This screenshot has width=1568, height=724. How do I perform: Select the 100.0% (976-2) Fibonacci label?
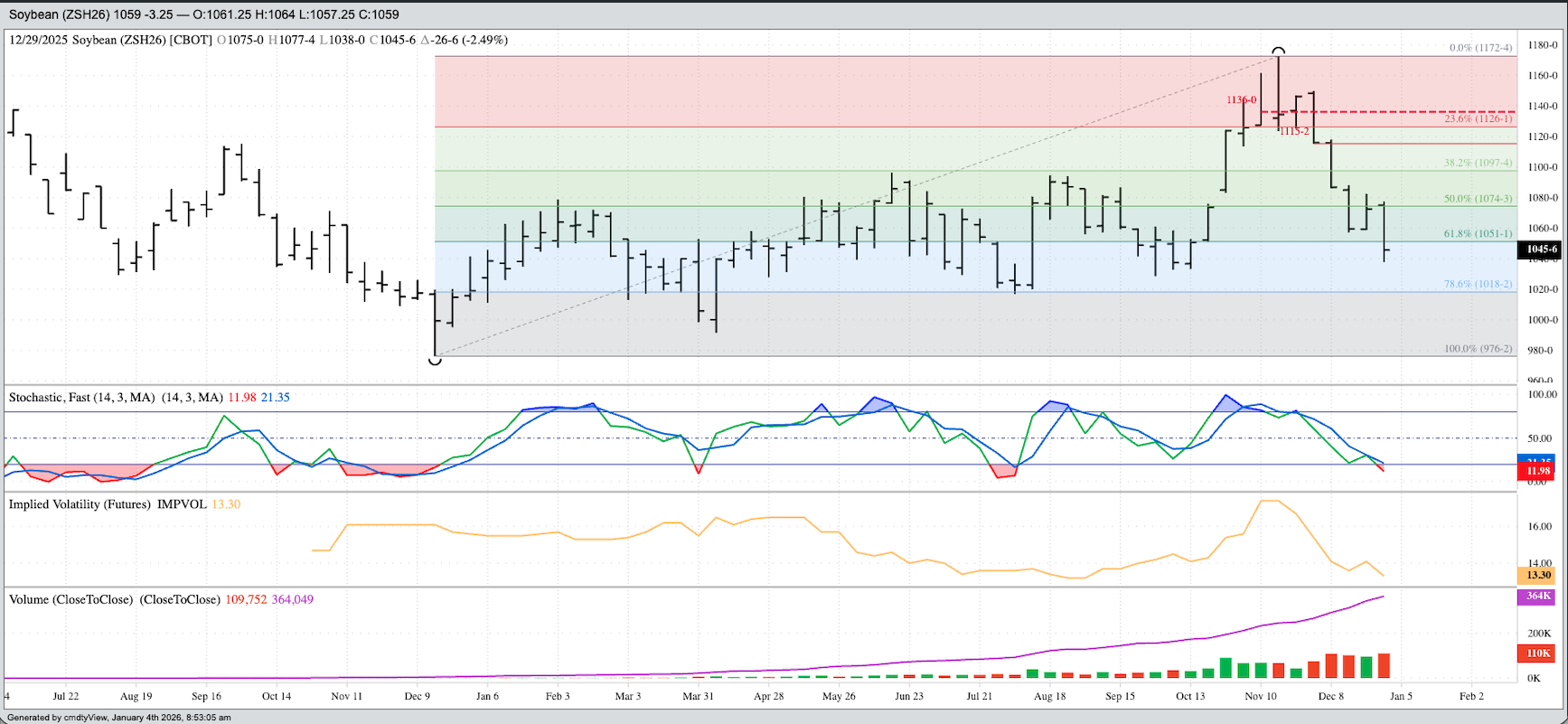coord(1478,349)
